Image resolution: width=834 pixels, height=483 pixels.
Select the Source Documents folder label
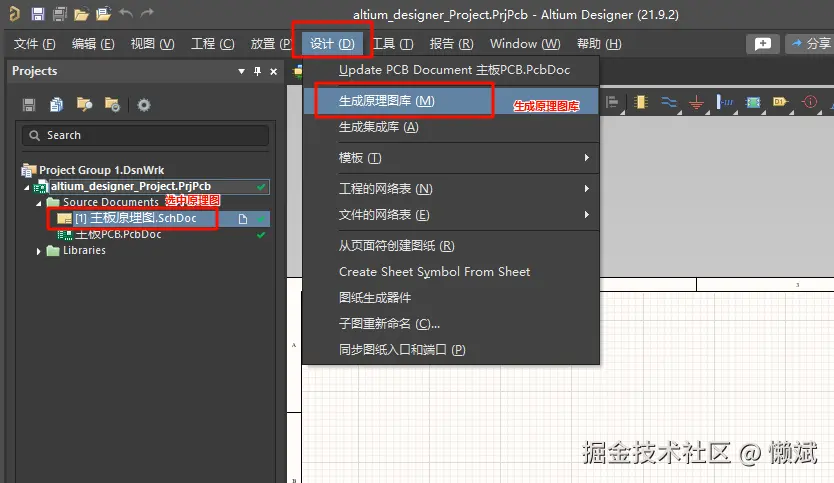[111, 203]
